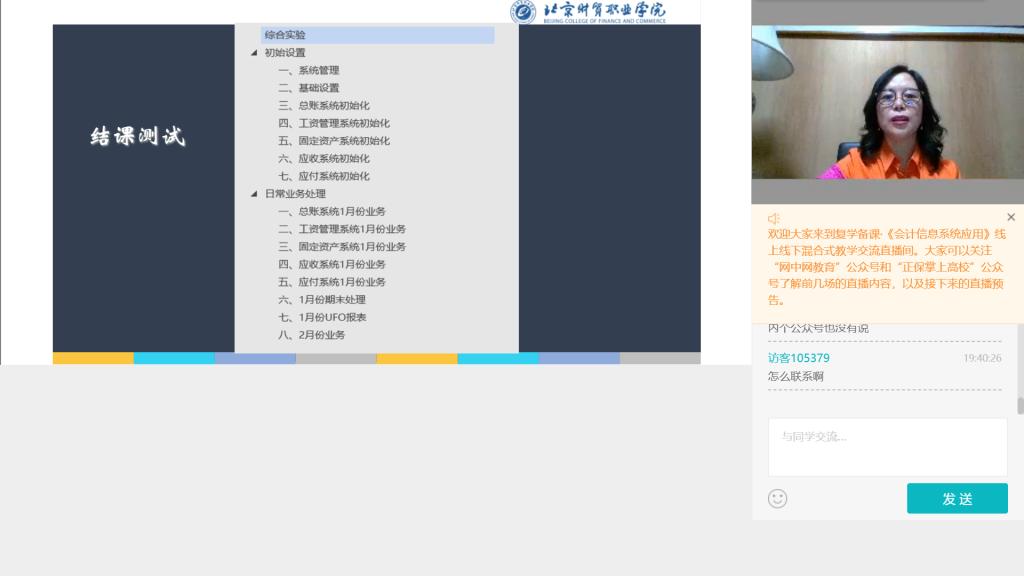The height and width of the screenshot is (576, 1024).
Task: Click the 与同学交流 chat input box
Action: (x=887, y=446)
